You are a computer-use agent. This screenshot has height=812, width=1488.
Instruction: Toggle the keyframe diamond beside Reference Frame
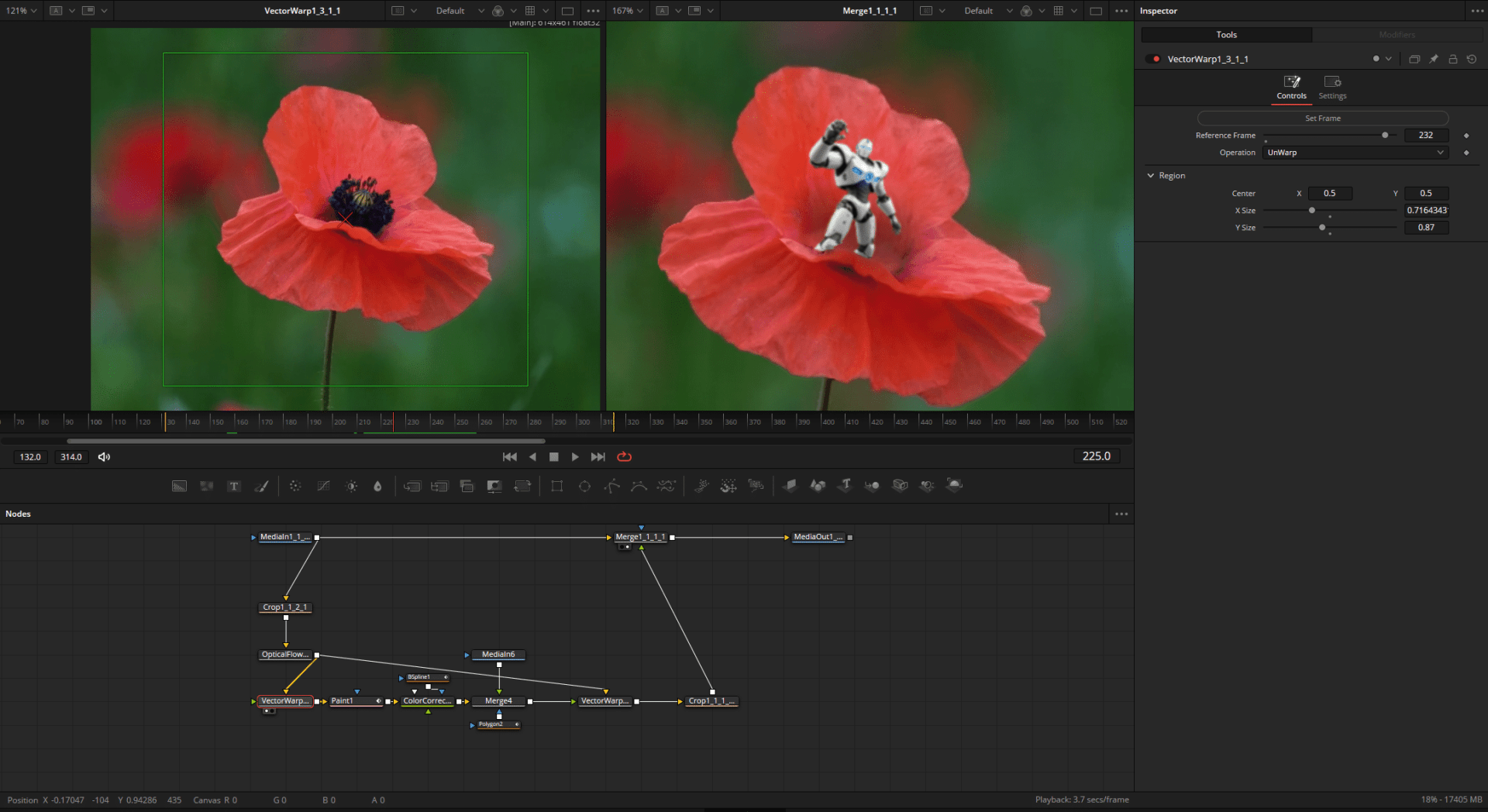point(1466,135)
